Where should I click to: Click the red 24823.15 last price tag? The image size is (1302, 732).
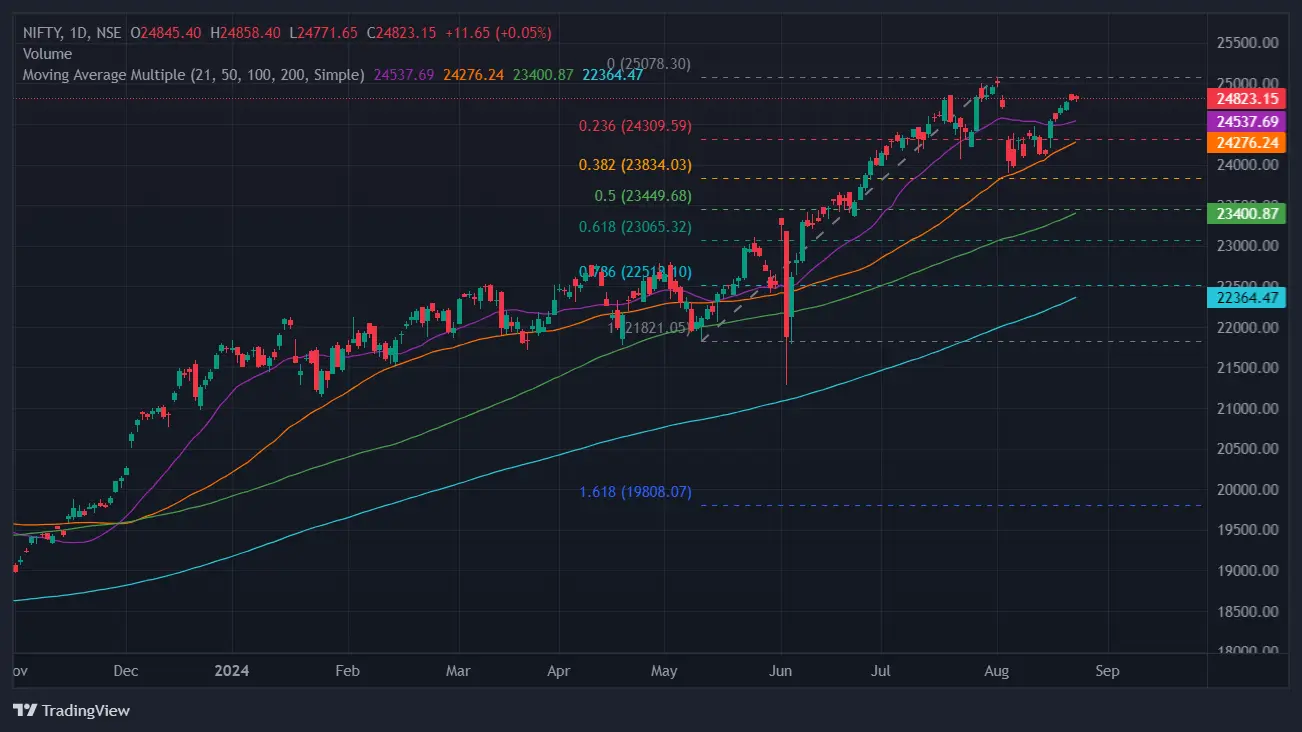1246,99
